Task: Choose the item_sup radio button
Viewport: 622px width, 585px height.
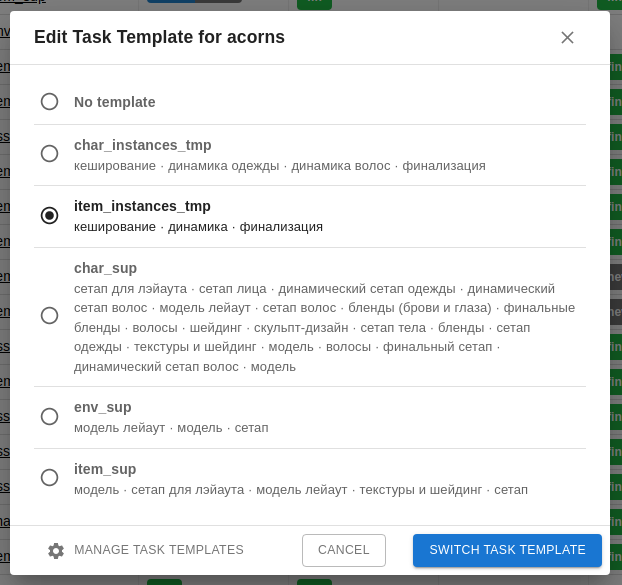Action: pyautogui.click(x=49, y=478)
